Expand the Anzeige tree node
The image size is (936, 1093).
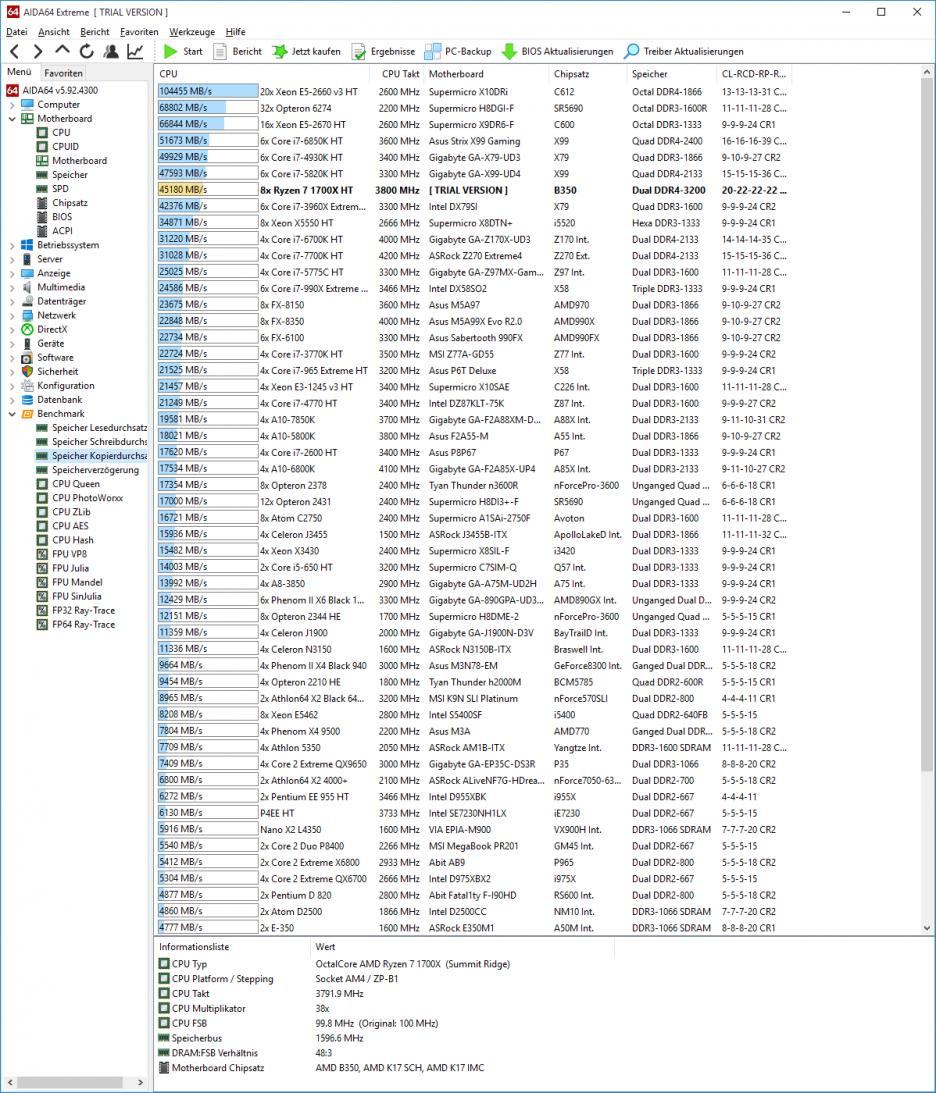12,273
